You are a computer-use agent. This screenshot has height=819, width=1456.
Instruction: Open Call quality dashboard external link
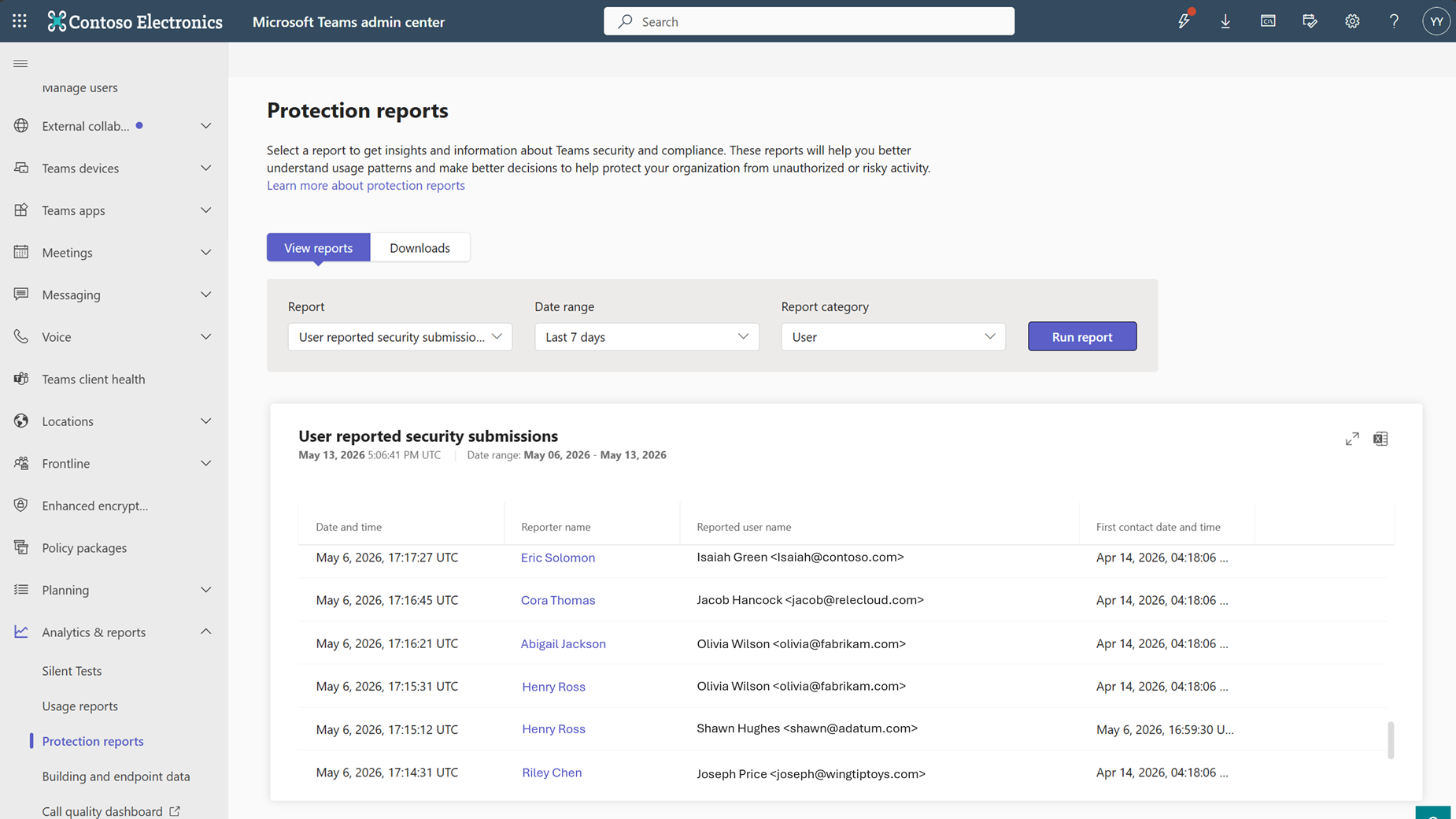pos(111,811)
